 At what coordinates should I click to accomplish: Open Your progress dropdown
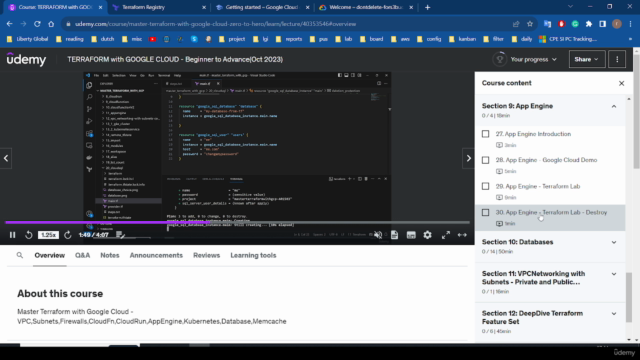[533, 60]
